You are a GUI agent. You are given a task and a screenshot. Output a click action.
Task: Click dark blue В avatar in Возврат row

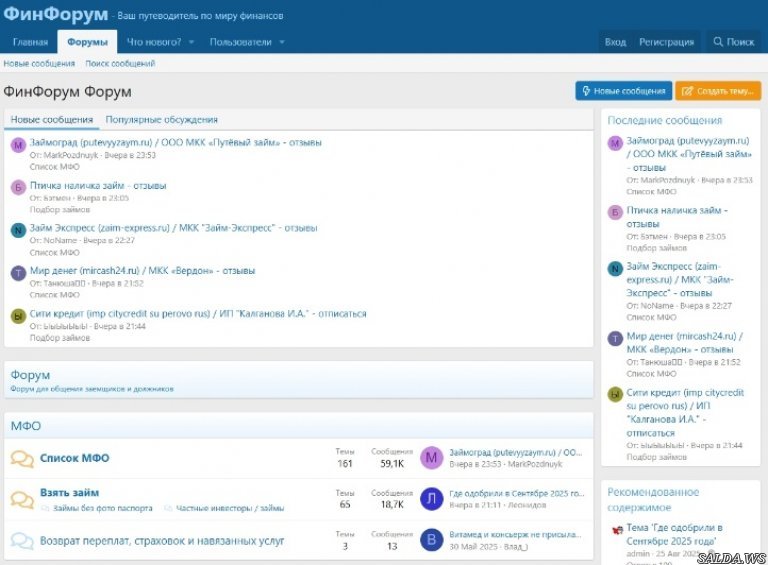(431, 540)
